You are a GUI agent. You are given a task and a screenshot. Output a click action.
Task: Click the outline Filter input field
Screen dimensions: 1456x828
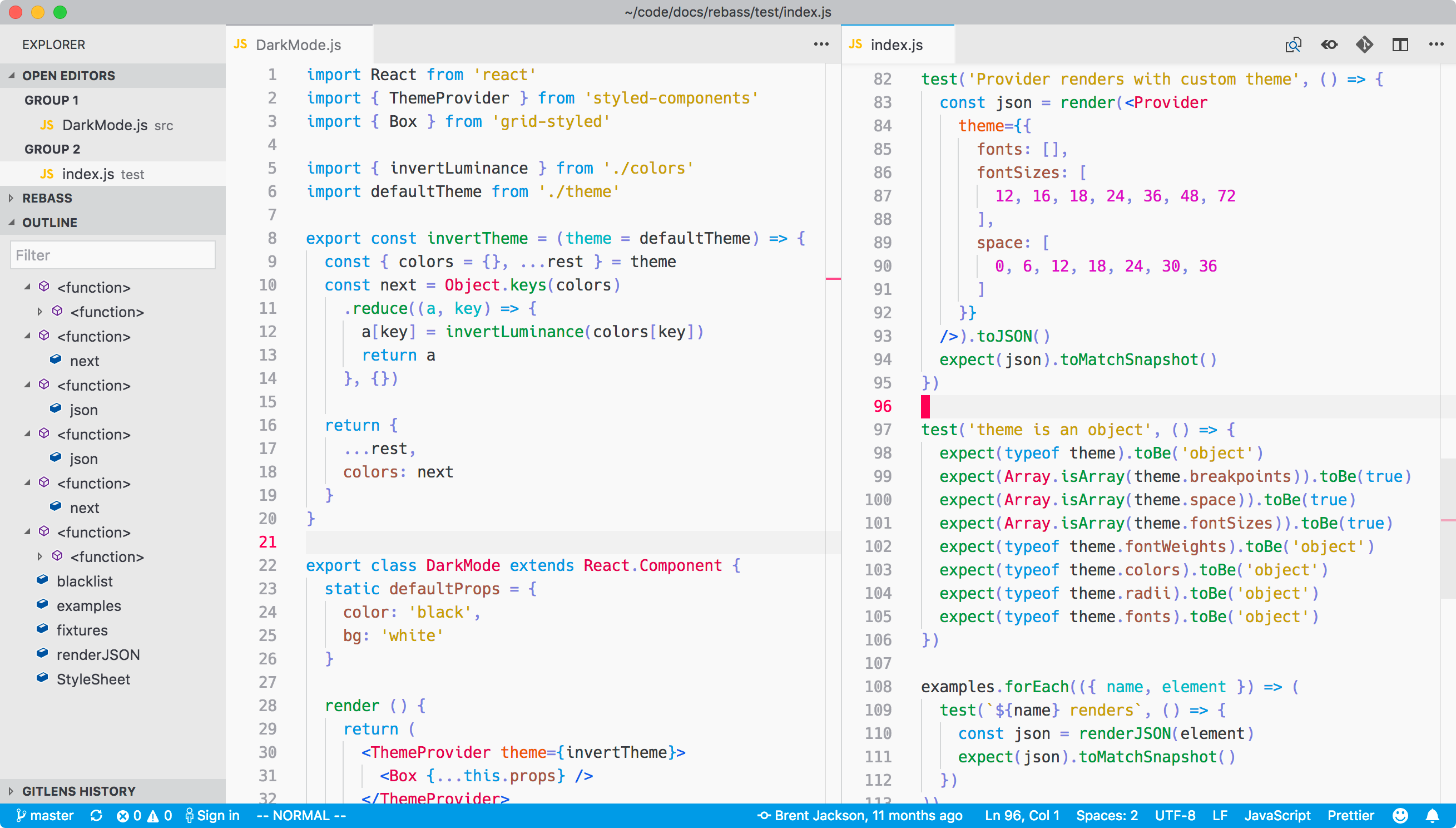(x=112, y=255)
